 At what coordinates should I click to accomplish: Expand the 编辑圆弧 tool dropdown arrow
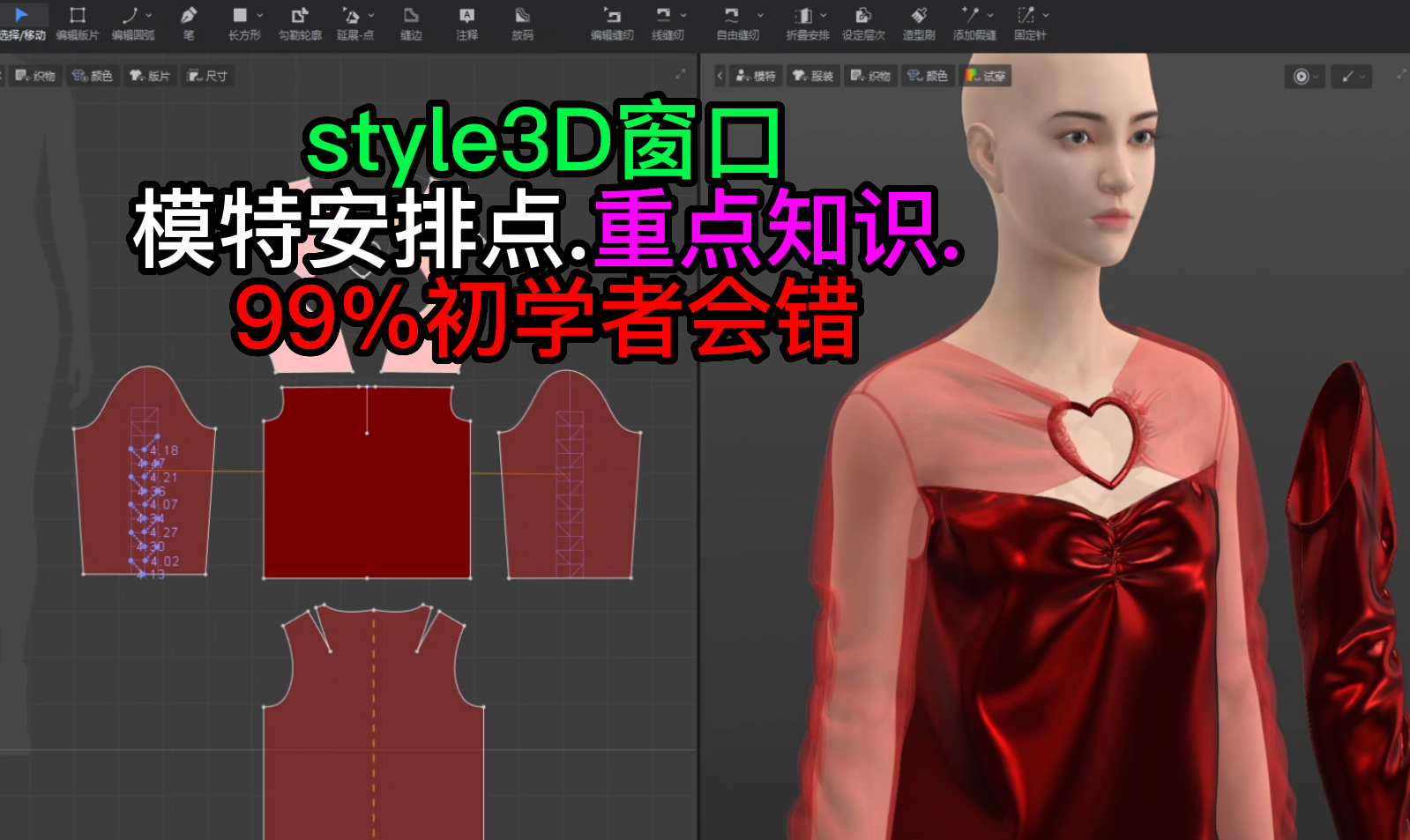(x=149, y=15)
